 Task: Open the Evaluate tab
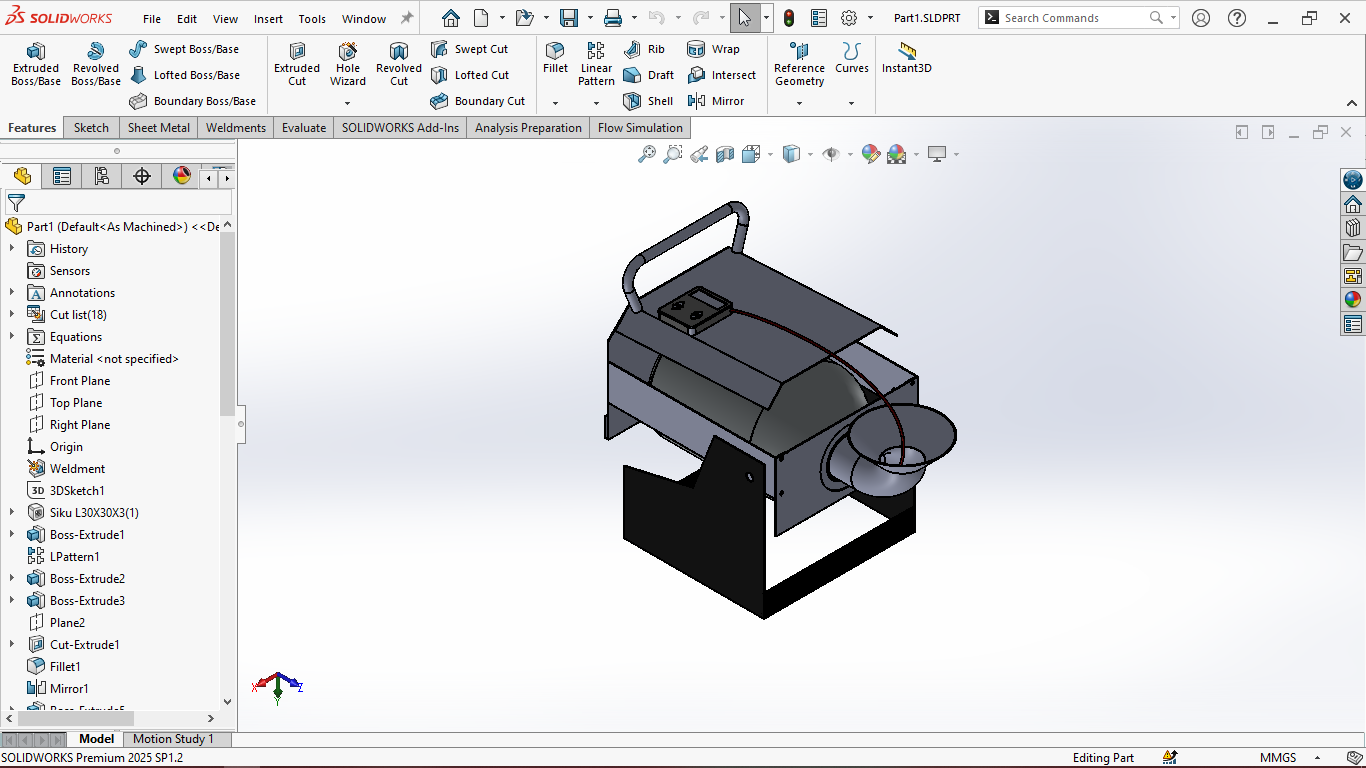[304, 128]
